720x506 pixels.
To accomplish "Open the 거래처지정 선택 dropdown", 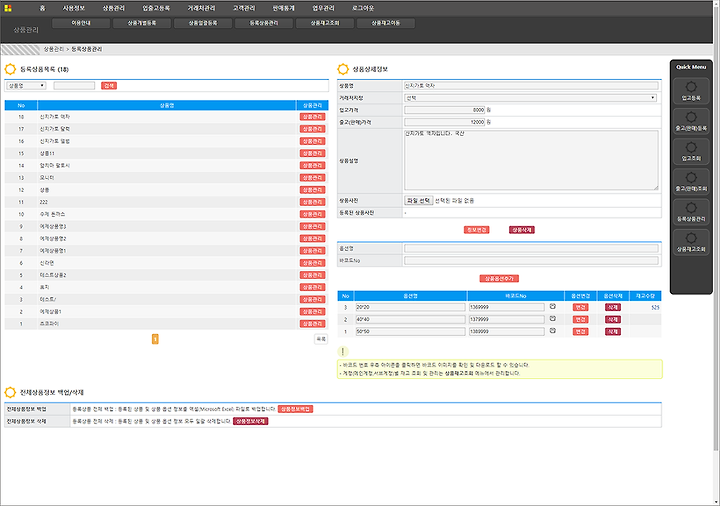I will (530, 98).
